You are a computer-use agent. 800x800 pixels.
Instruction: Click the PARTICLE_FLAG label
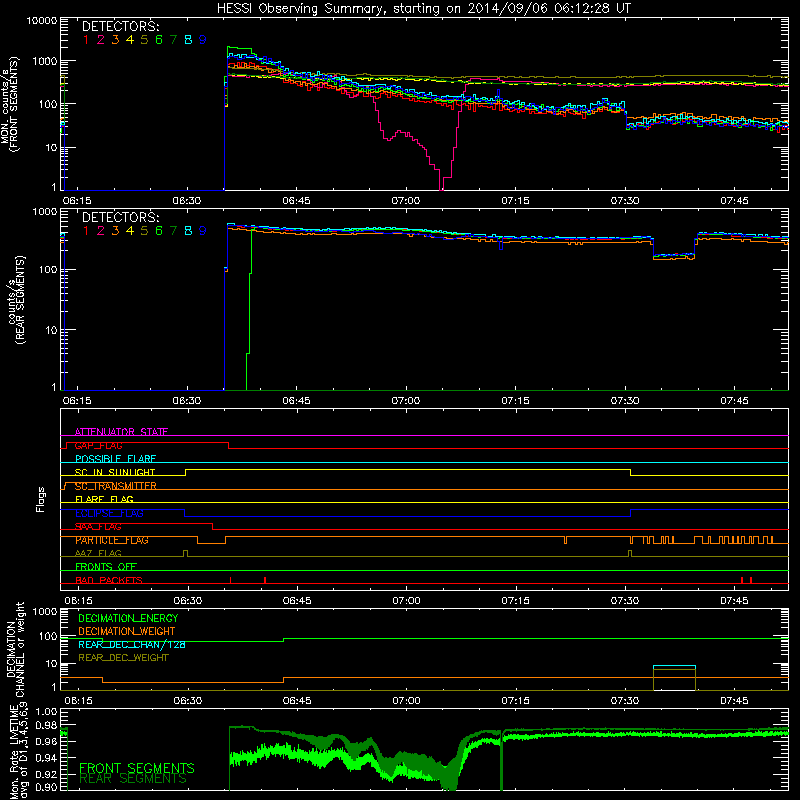coord(112,540)
